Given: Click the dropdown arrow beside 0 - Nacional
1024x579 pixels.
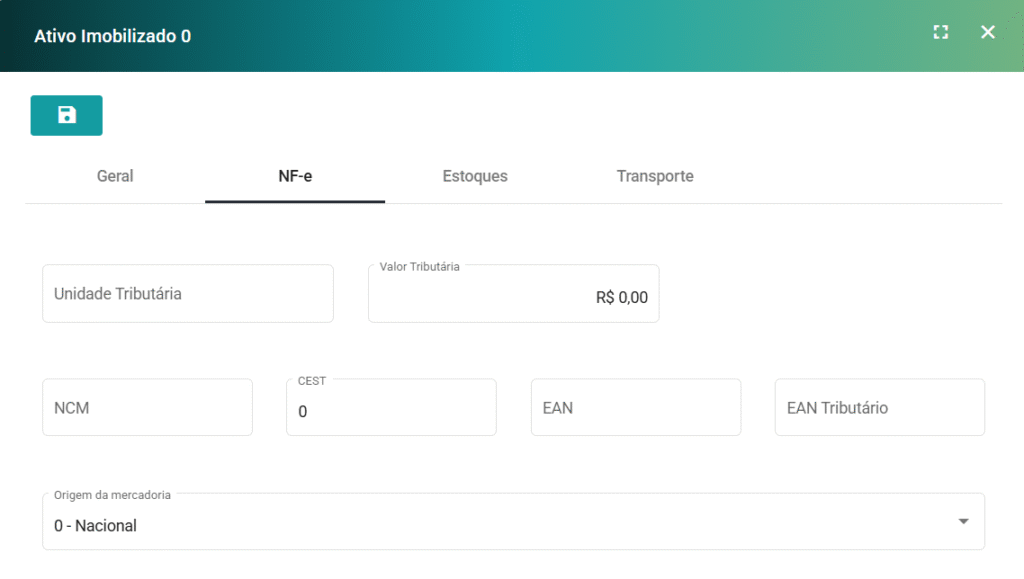Looking at the screenshot, I should point(963,522).
